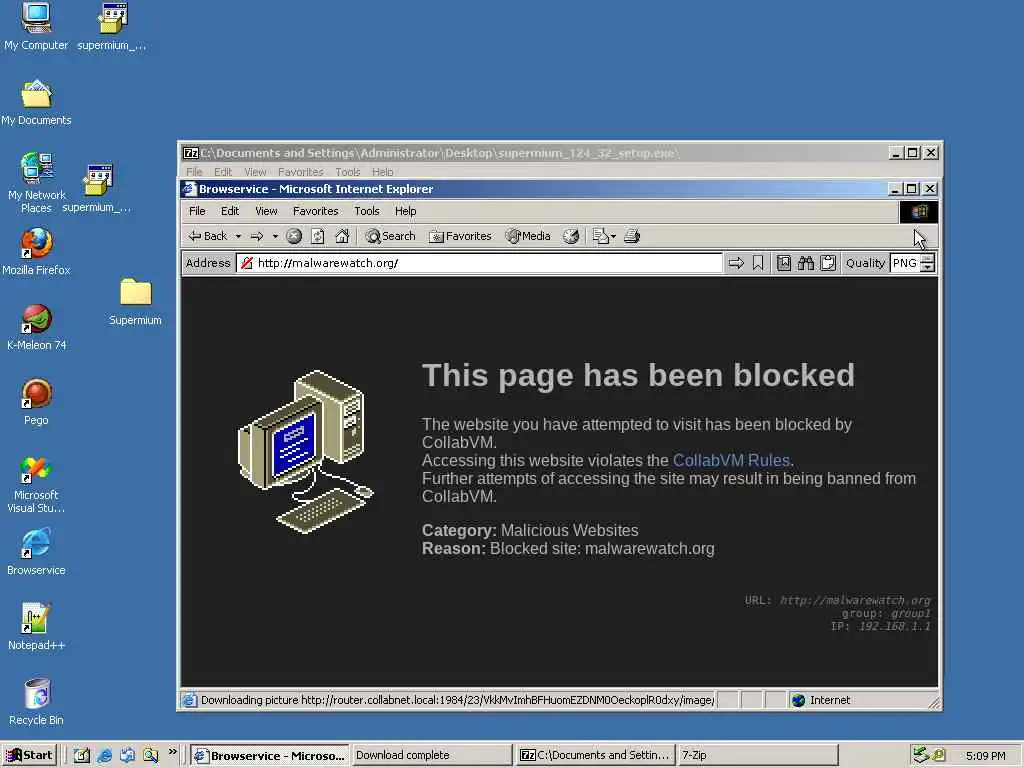Image resolution: width=1024 pixels, height=768 pixels.
Task: Launch Internet Explorer from Quick Launch
Action: pos(104,755)
